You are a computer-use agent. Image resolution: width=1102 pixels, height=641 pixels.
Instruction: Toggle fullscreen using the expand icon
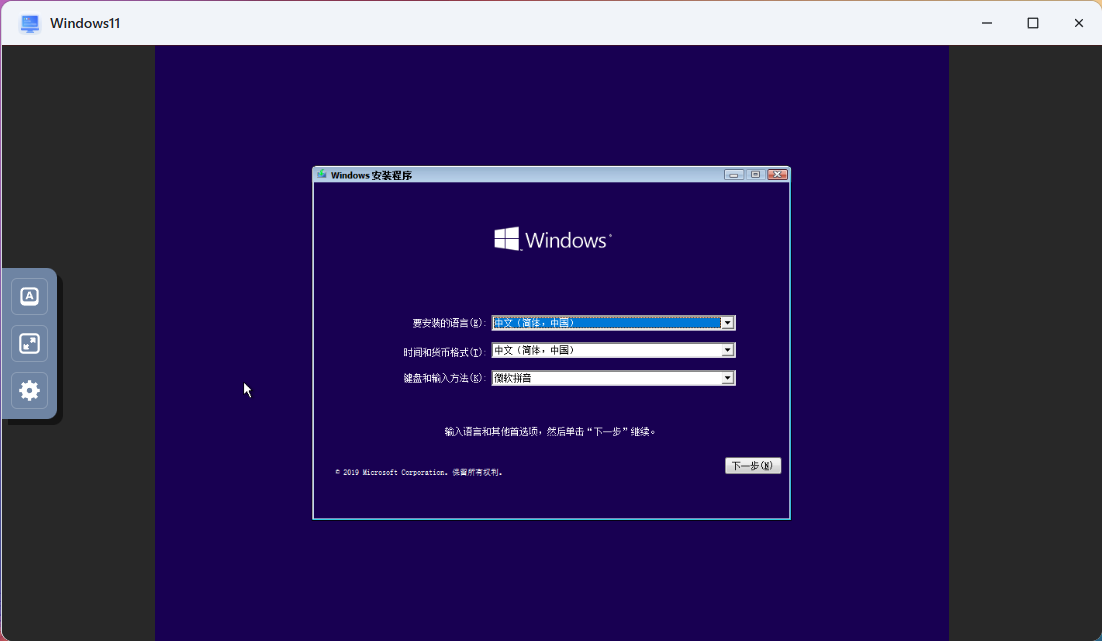click(30, 344)
